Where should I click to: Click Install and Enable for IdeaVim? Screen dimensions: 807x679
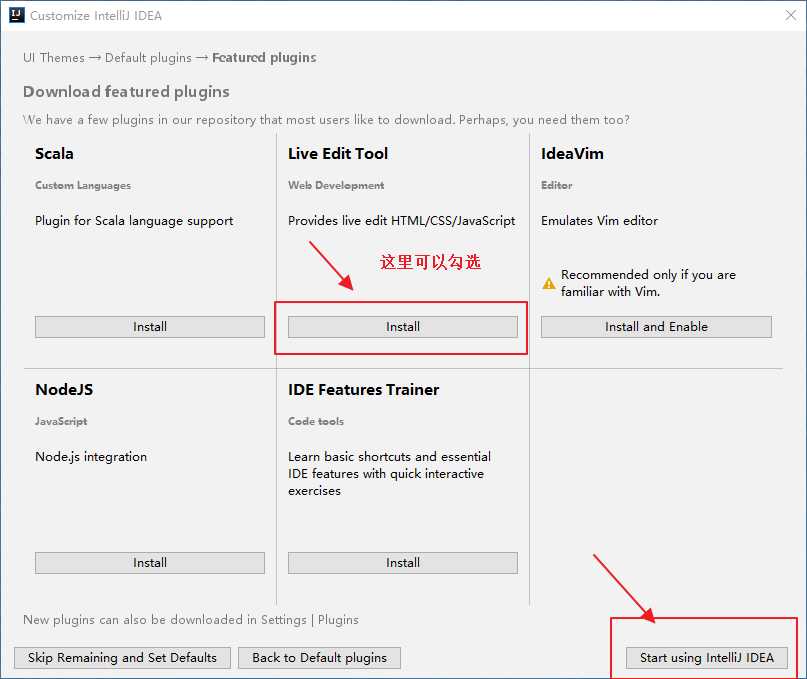pyautogui.click(x=656, y=327)
